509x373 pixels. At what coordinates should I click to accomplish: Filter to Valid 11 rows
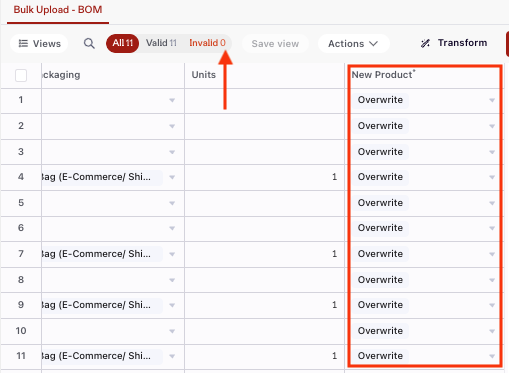[x=161, y=43]
